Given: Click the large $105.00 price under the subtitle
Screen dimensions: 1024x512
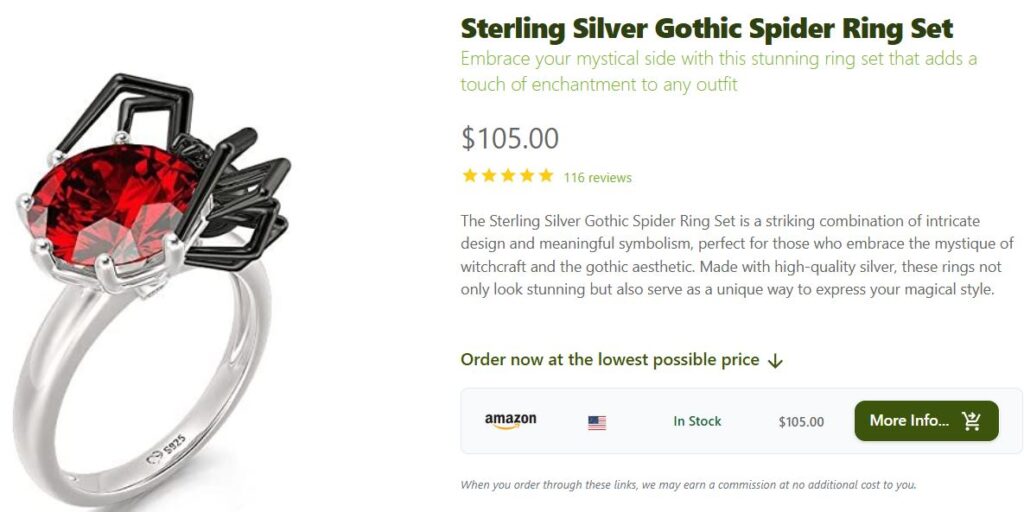Looking at the screenshot, I should click(509, 138).
